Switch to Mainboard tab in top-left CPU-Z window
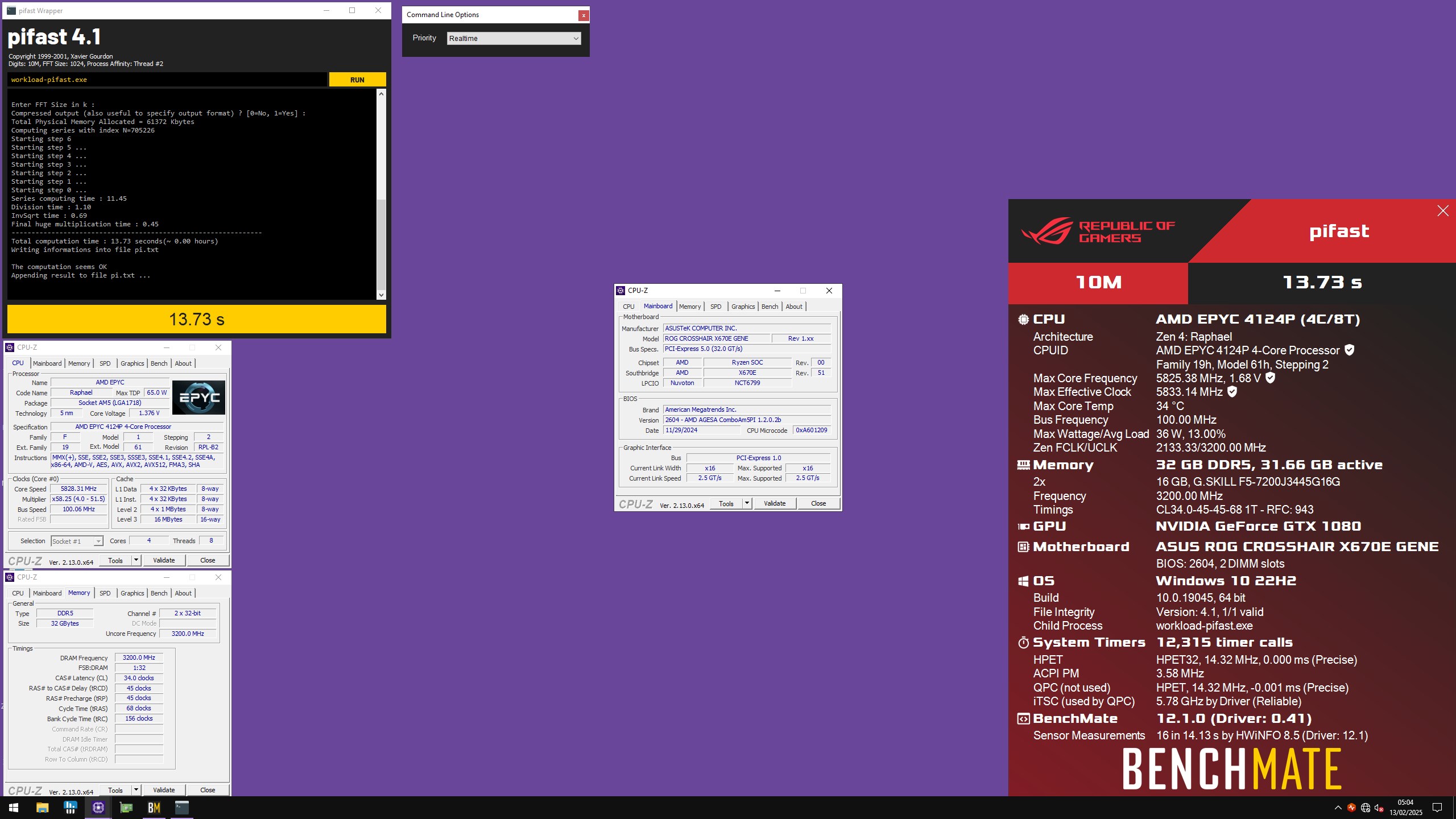This screenshot has width=1456, height=819. [47, 363]
